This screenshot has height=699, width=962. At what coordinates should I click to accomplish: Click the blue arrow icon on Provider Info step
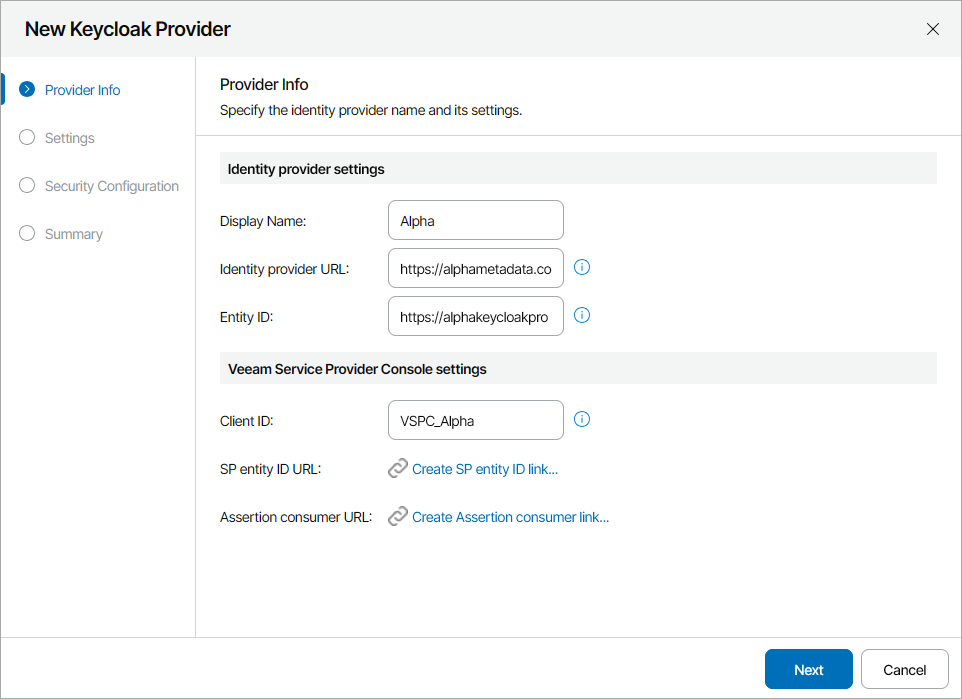(x=26, y=89)
